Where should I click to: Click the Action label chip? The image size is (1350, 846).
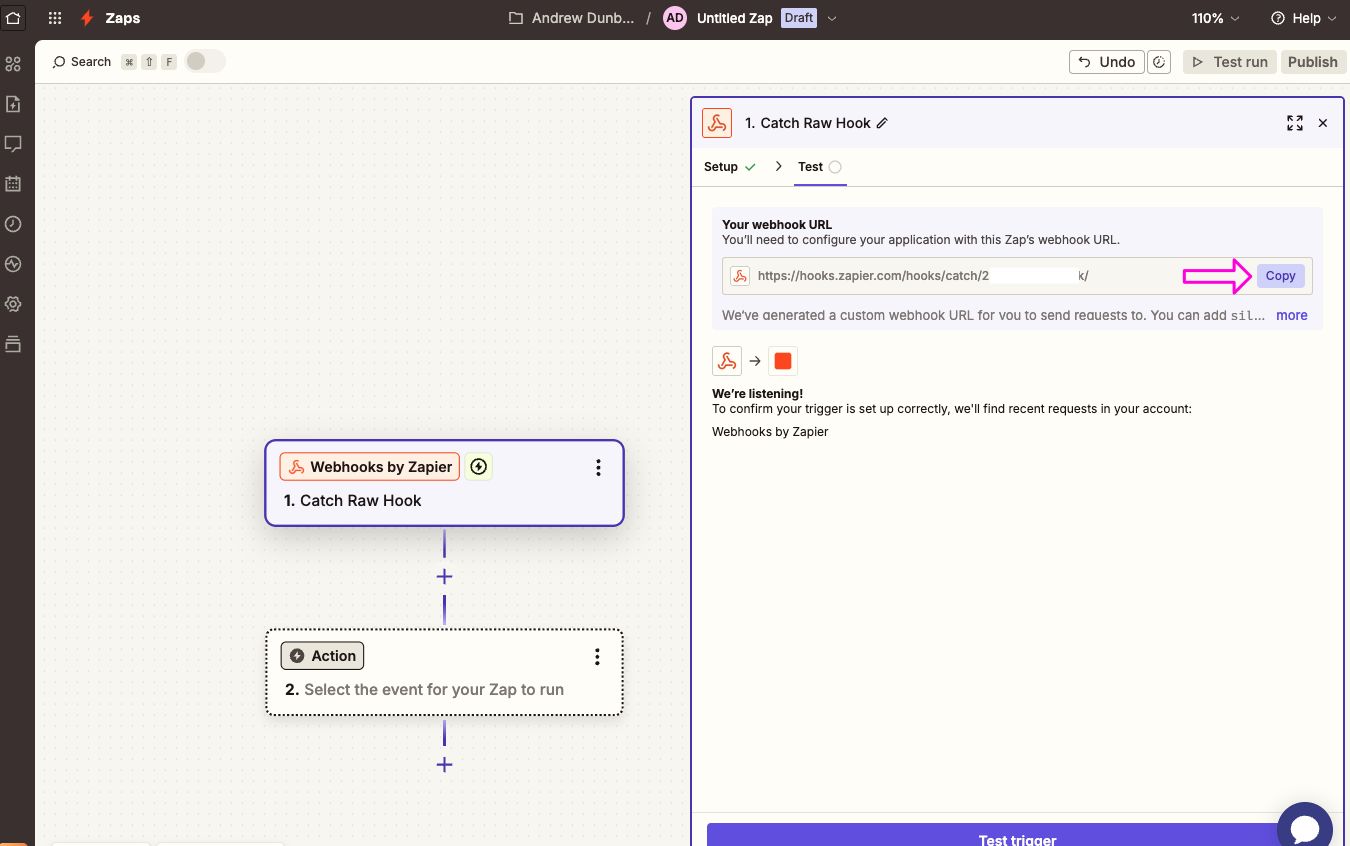pyautogui.click(x=322, y=656)
